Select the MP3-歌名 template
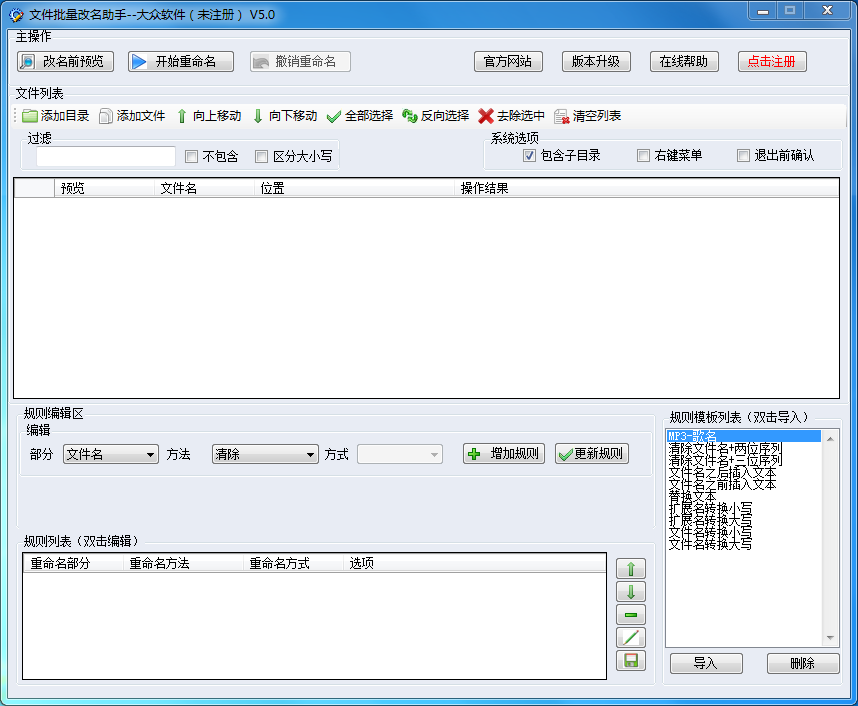This screenshot has height=706, width=858. click(743, 436)
